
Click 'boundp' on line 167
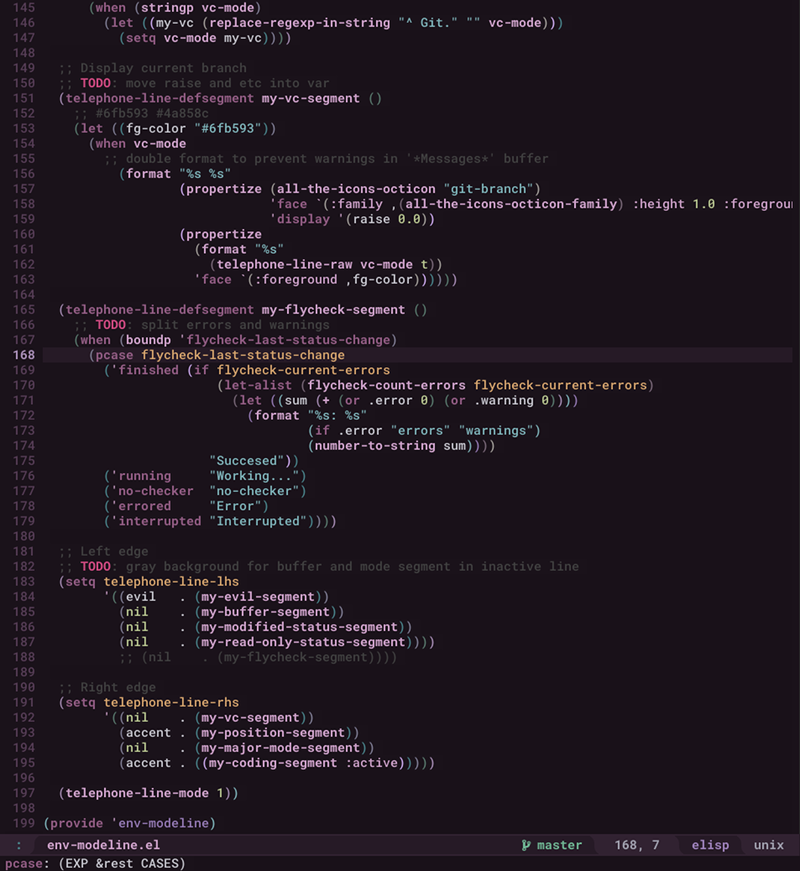click(x=148, y=340)
